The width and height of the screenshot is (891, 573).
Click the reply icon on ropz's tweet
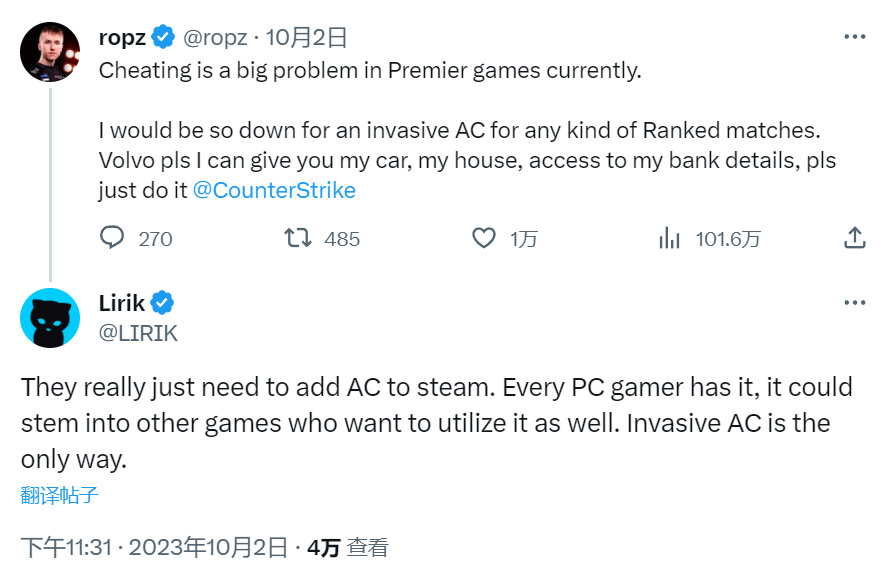tap(113, 238)
